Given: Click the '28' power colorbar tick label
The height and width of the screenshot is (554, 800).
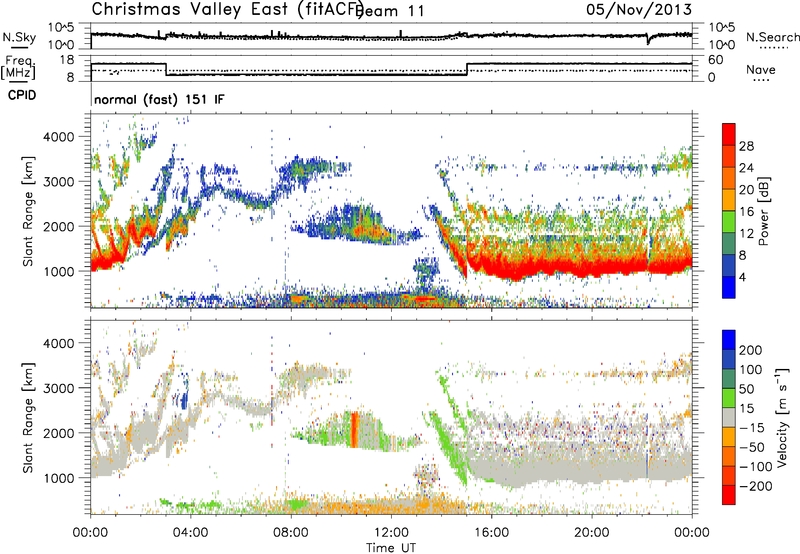Looking at the screenshot, I should (x=746, y=146).
